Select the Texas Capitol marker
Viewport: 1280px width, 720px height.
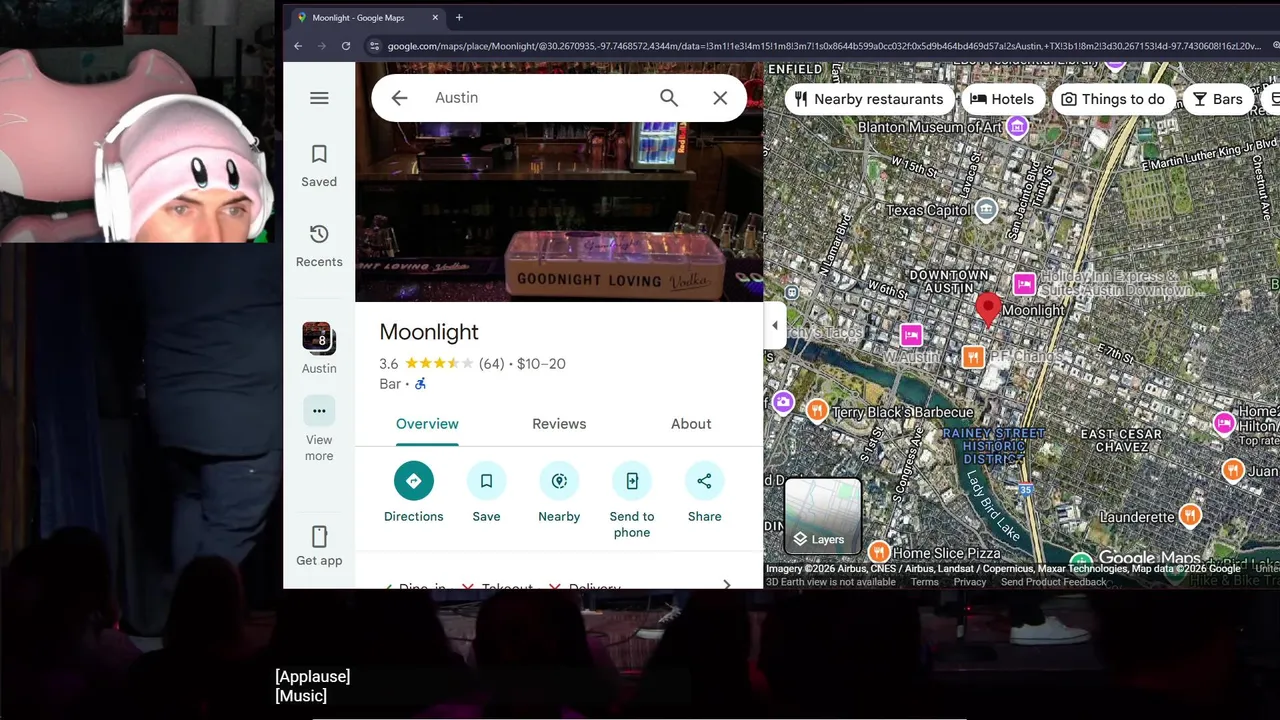(x=986, y=209)
